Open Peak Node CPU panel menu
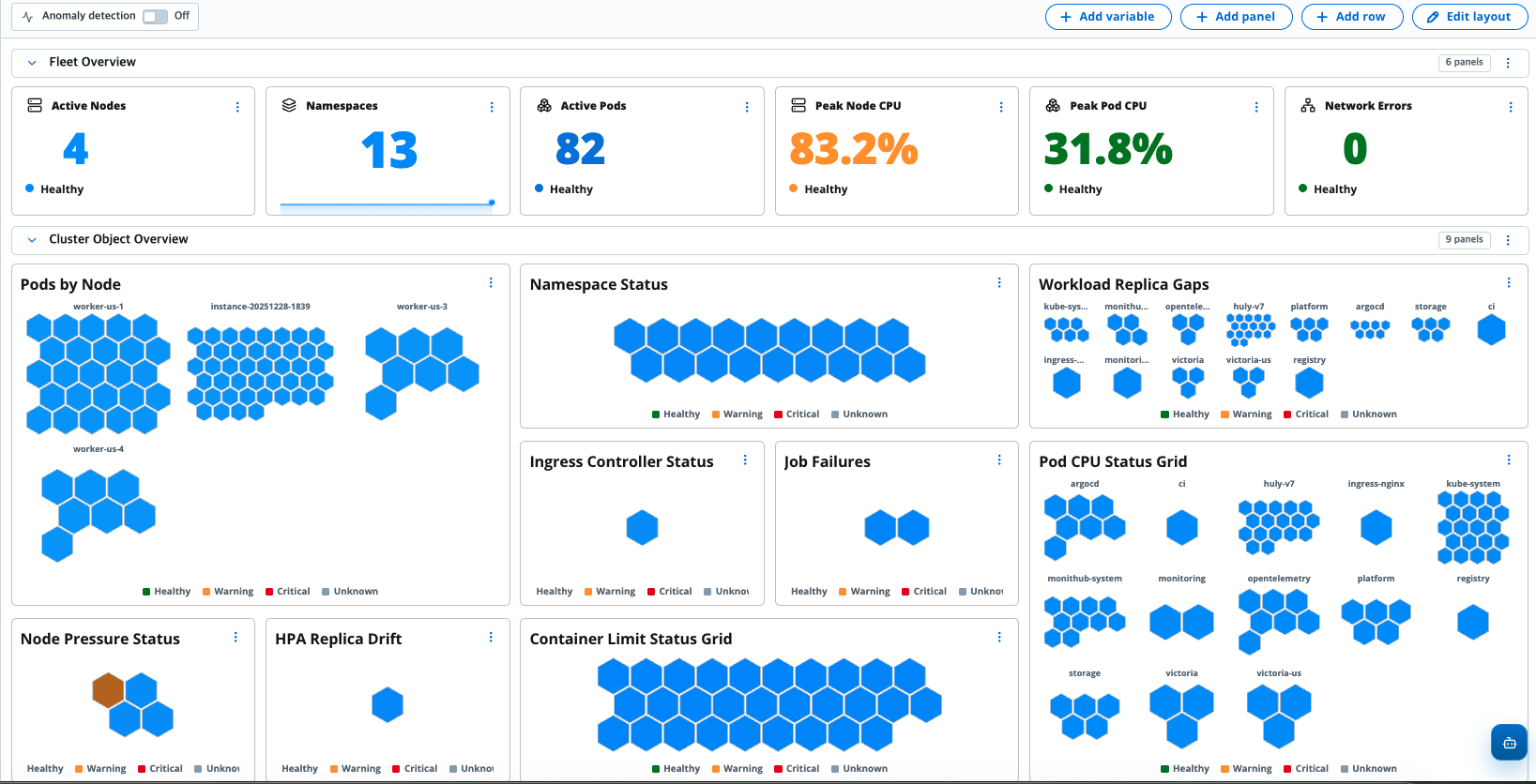The image size is (1536, 784). click(1001, 107)
